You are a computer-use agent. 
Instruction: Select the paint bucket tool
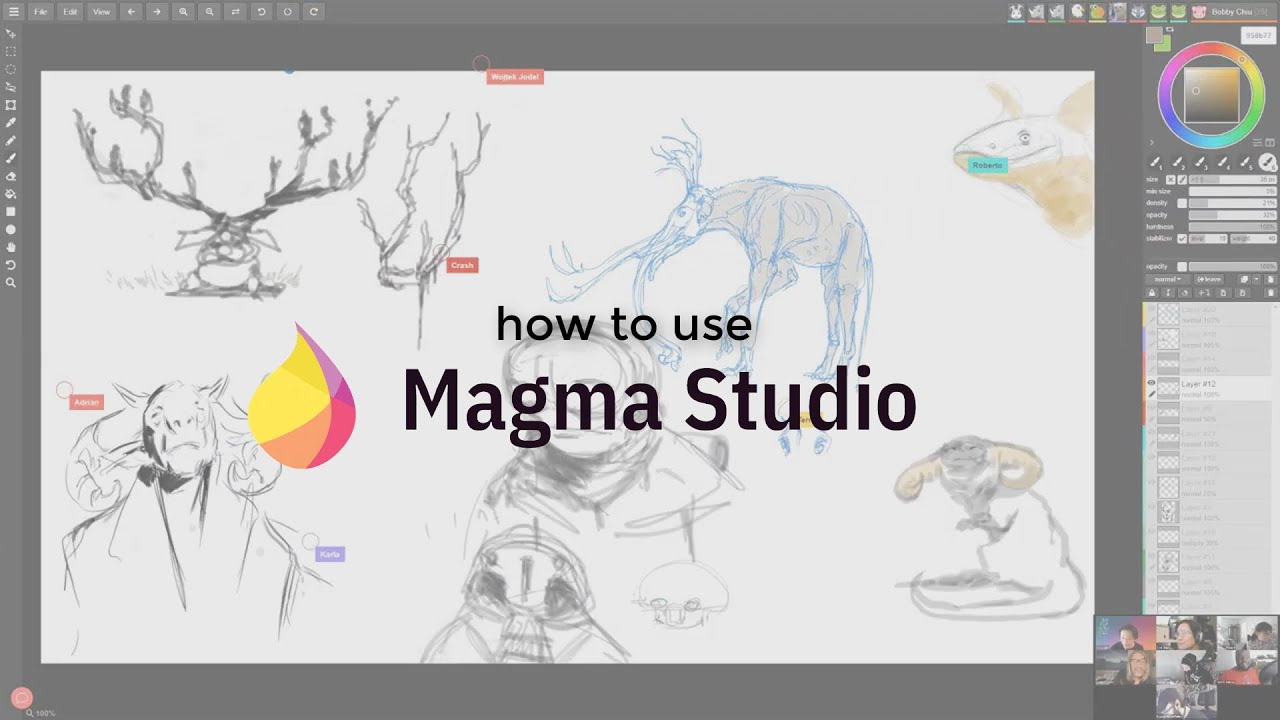pyautogui.click(x=11, y=194)
